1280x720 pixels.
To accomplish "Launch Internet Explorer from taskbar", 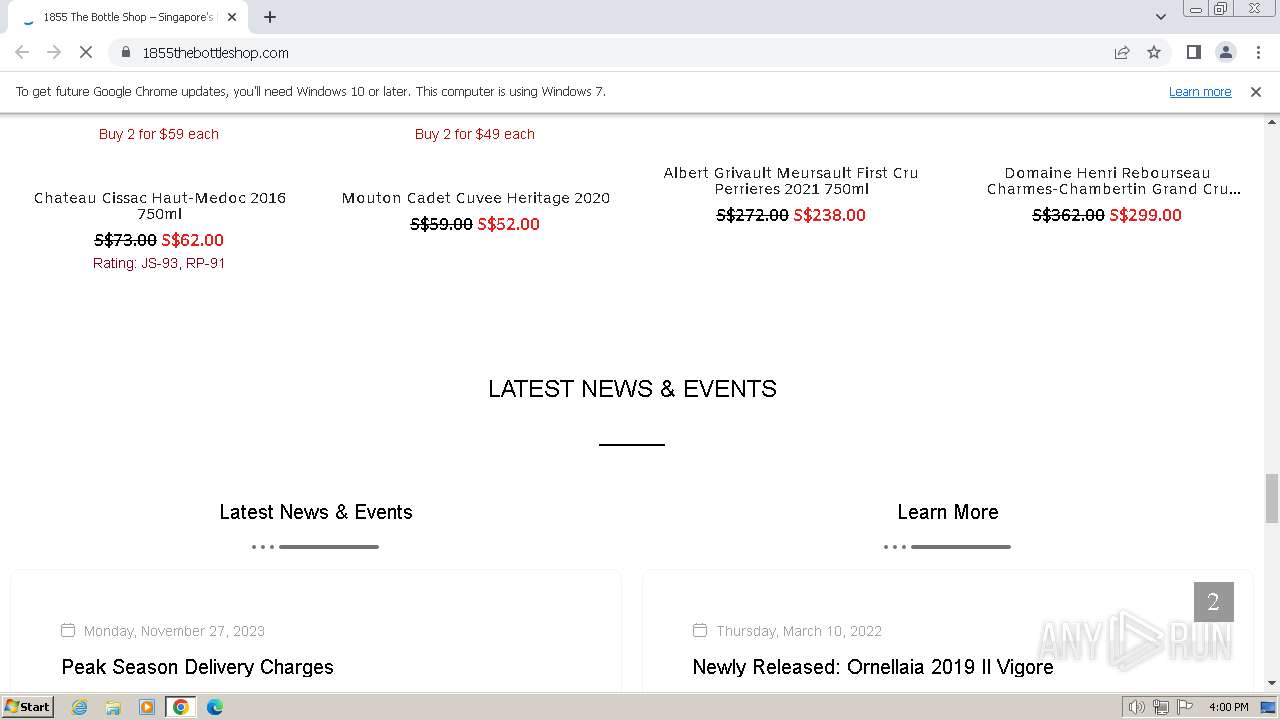I will coord(80,707).
